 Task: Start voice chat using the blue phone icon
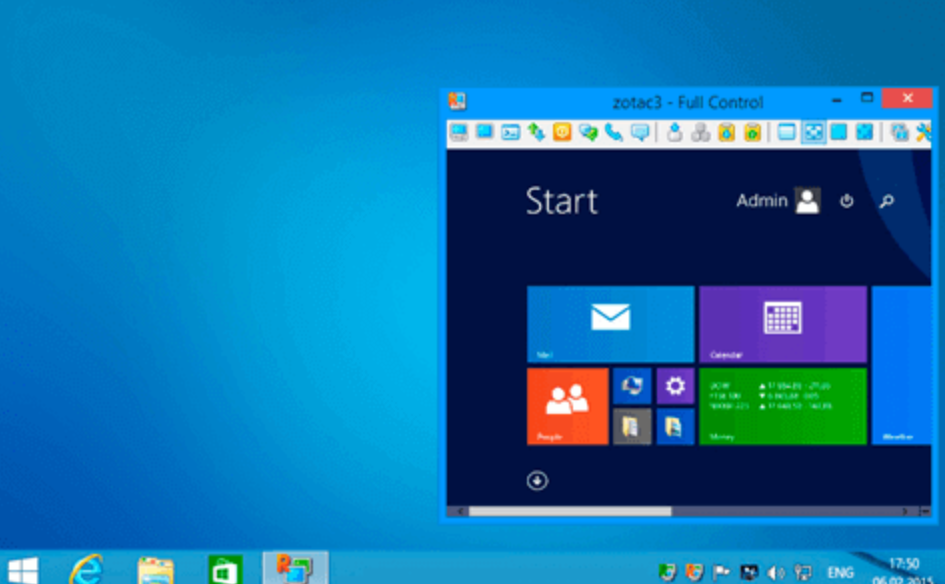614,132
